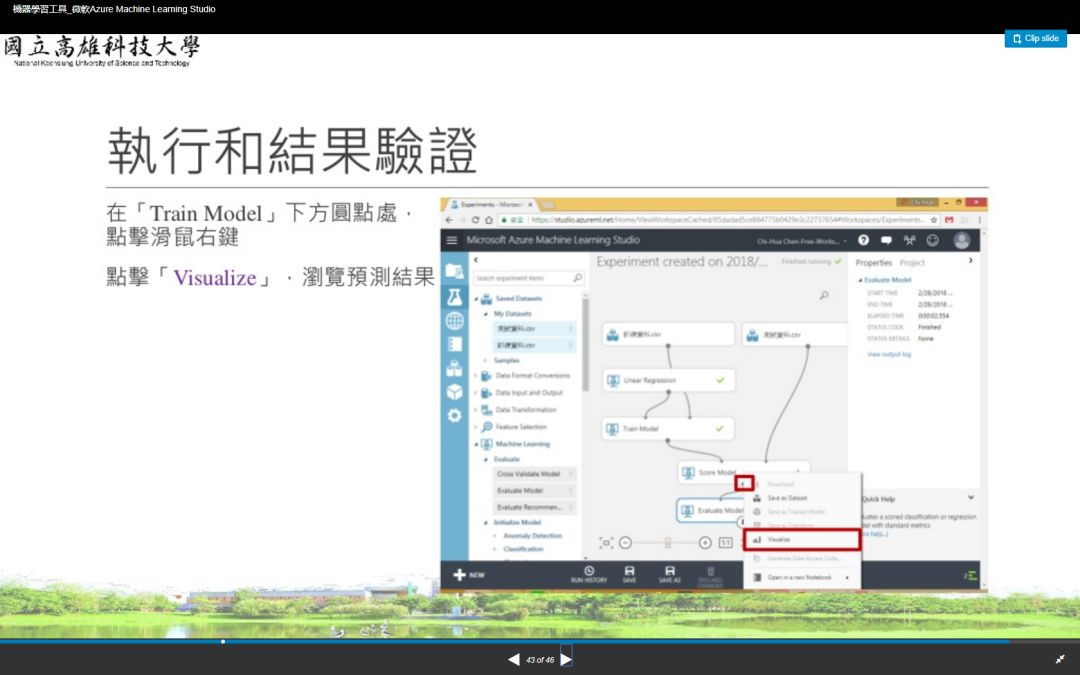
Task: Click the search experiment items field
Action: (528, 278)
